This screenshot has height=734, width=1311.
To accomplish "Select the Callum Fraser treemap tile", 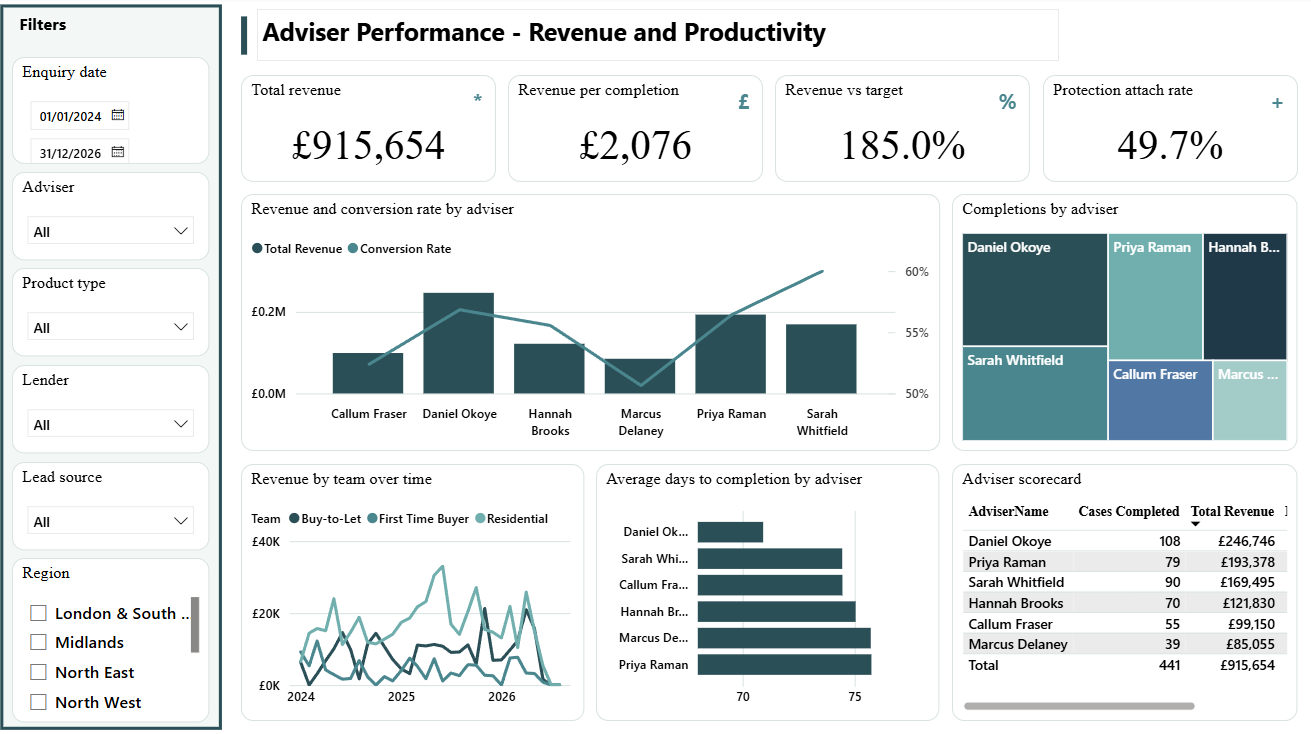I will [1160, 401].
